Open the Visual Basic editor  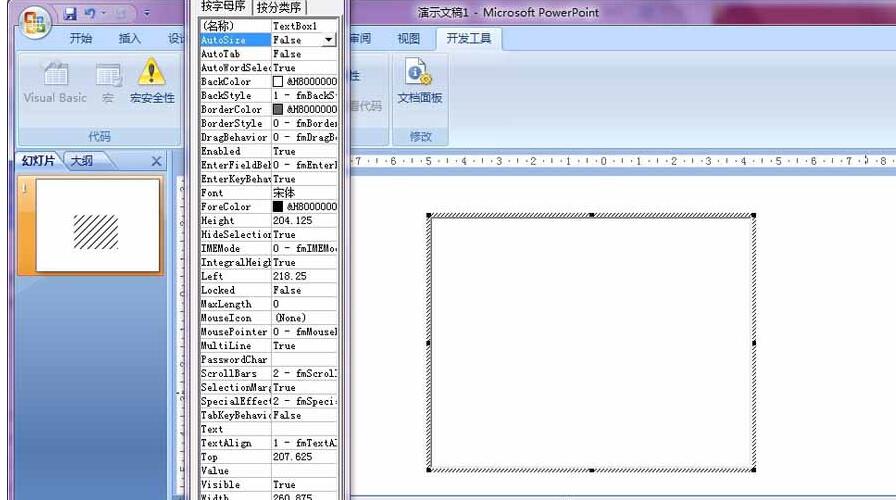pyautogui.click(x=55, y=82)
